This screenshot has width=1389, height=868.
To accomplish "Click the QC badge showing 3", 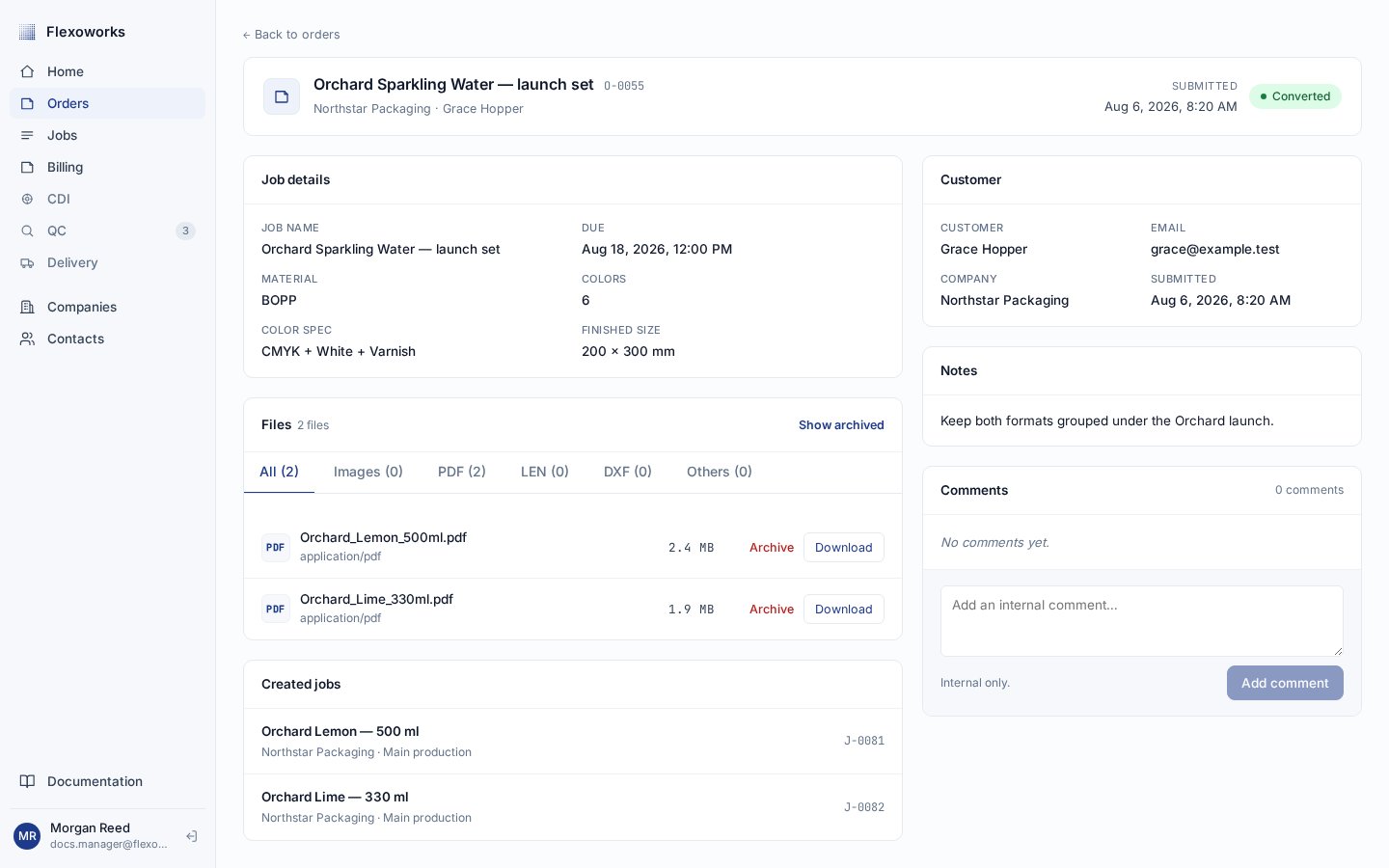I will point(185,231).
